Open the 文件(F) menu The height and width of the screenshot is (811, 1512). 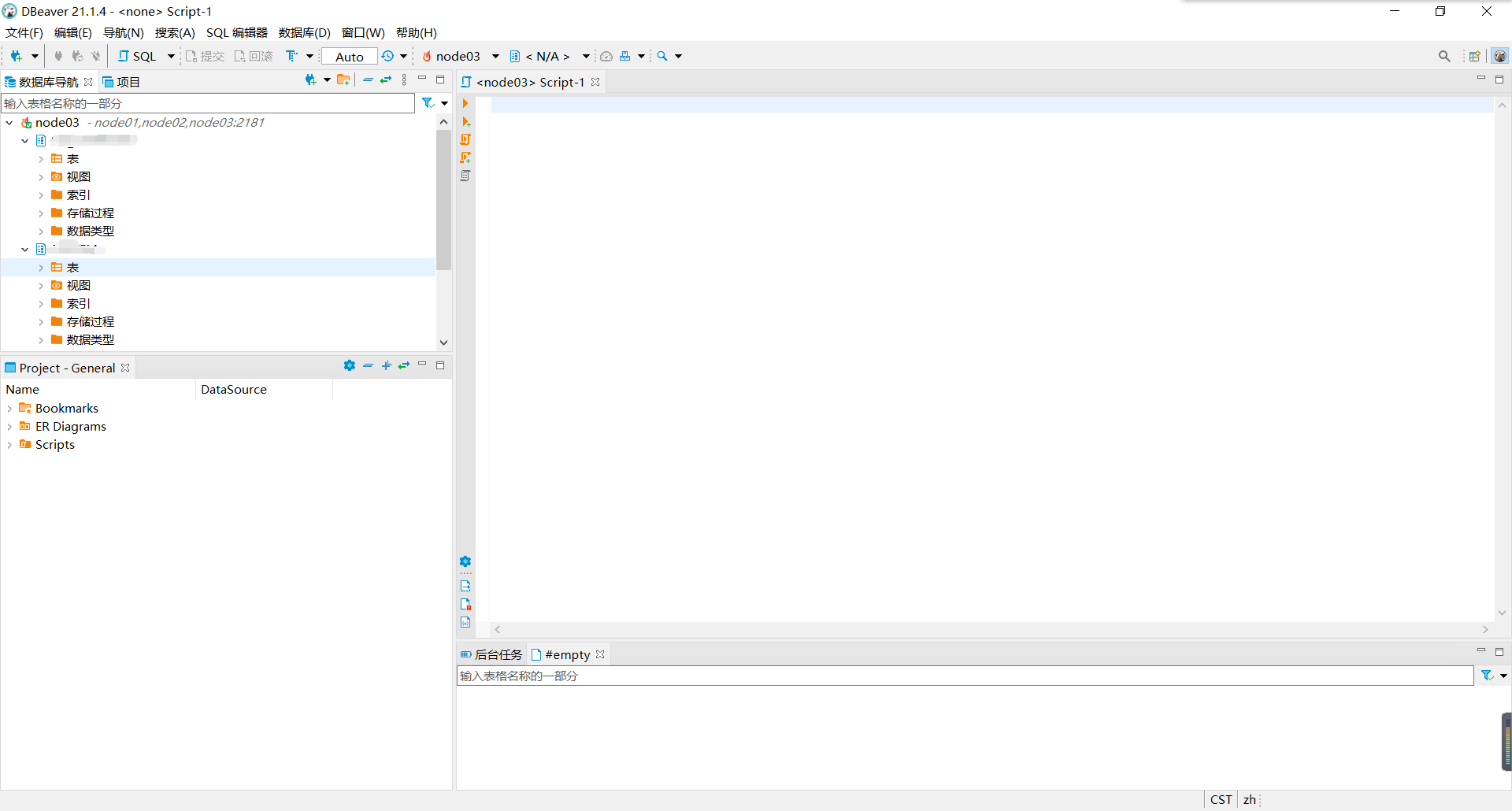pyautogui.click(x=24, y=32)
